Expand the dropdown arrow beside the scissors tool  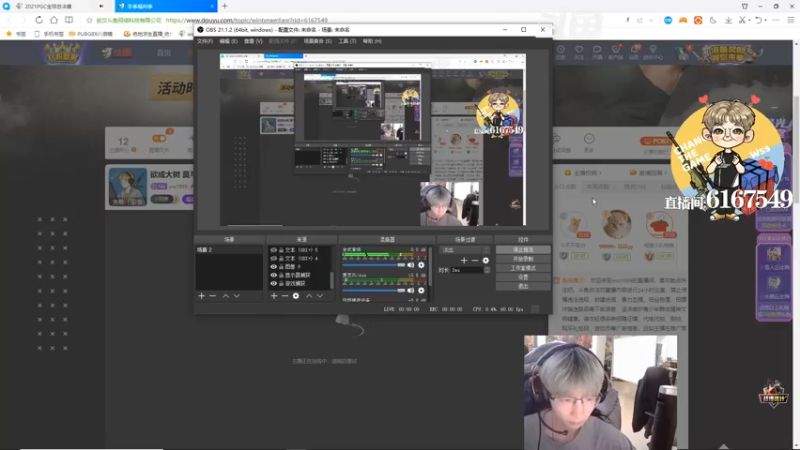point(750,20)
